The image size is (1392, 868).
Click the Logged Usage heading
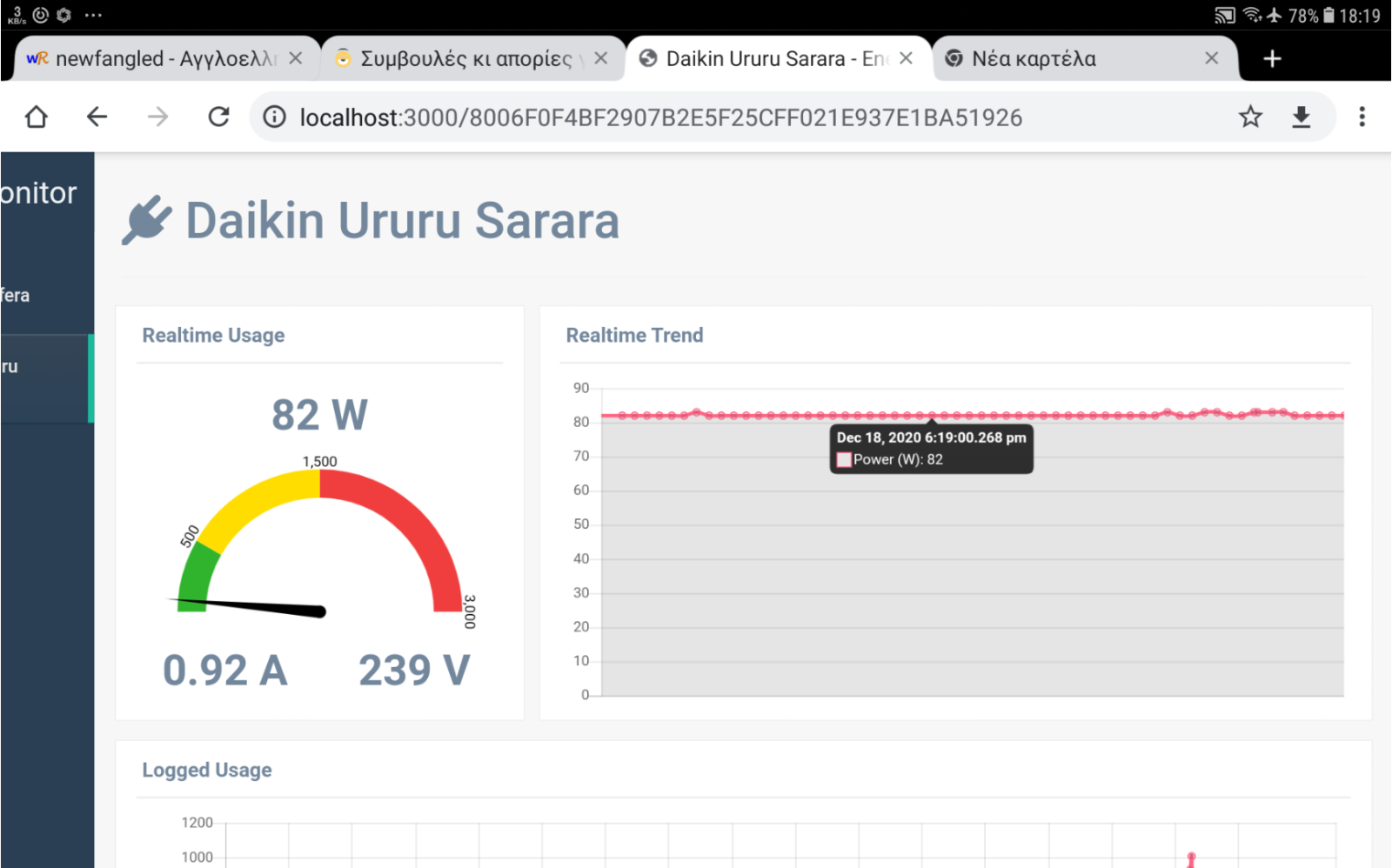[x=207, y=771]
